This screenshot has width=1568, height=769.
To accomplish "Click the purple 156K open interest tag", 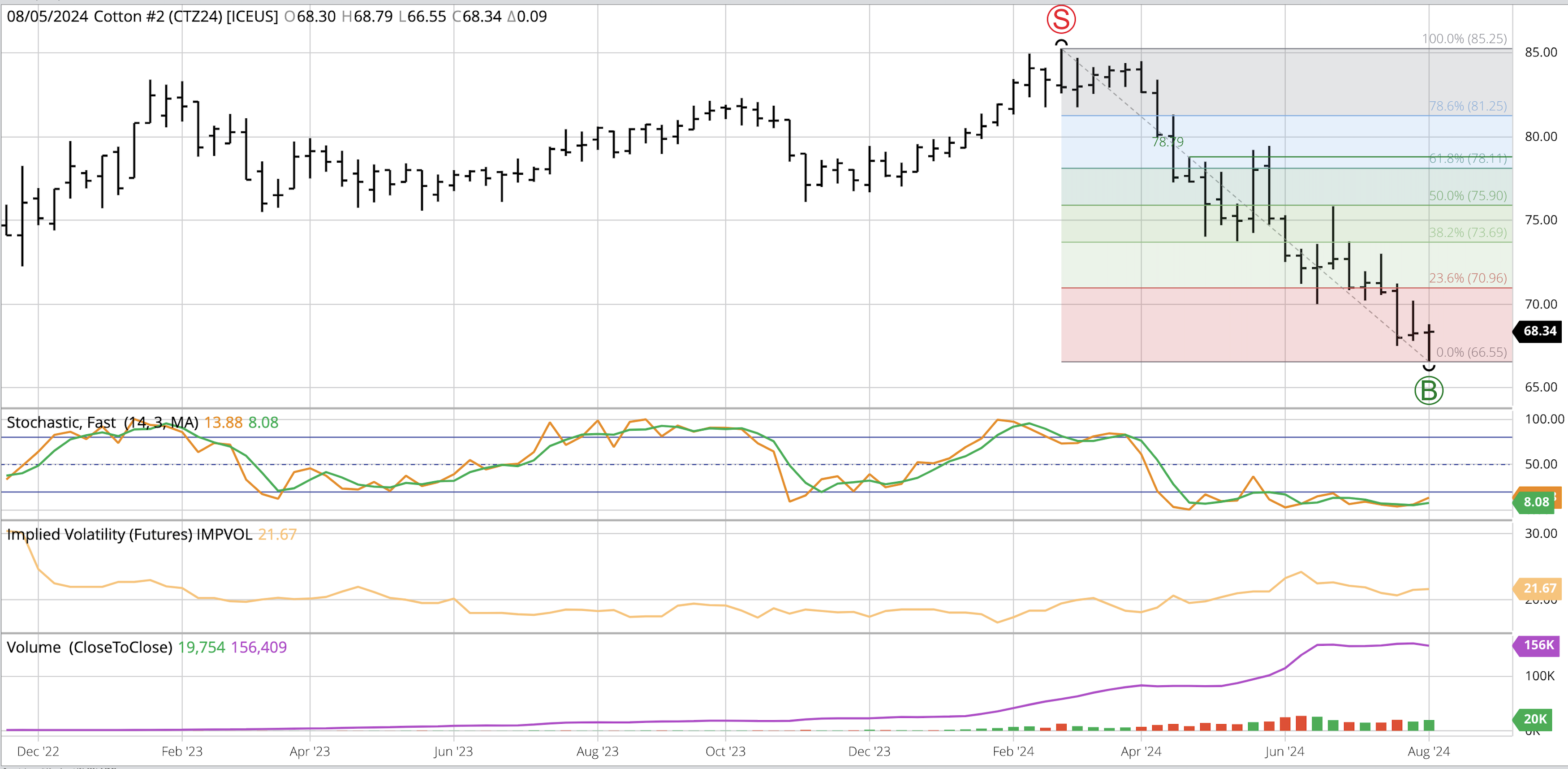I will coord(1538,645).
